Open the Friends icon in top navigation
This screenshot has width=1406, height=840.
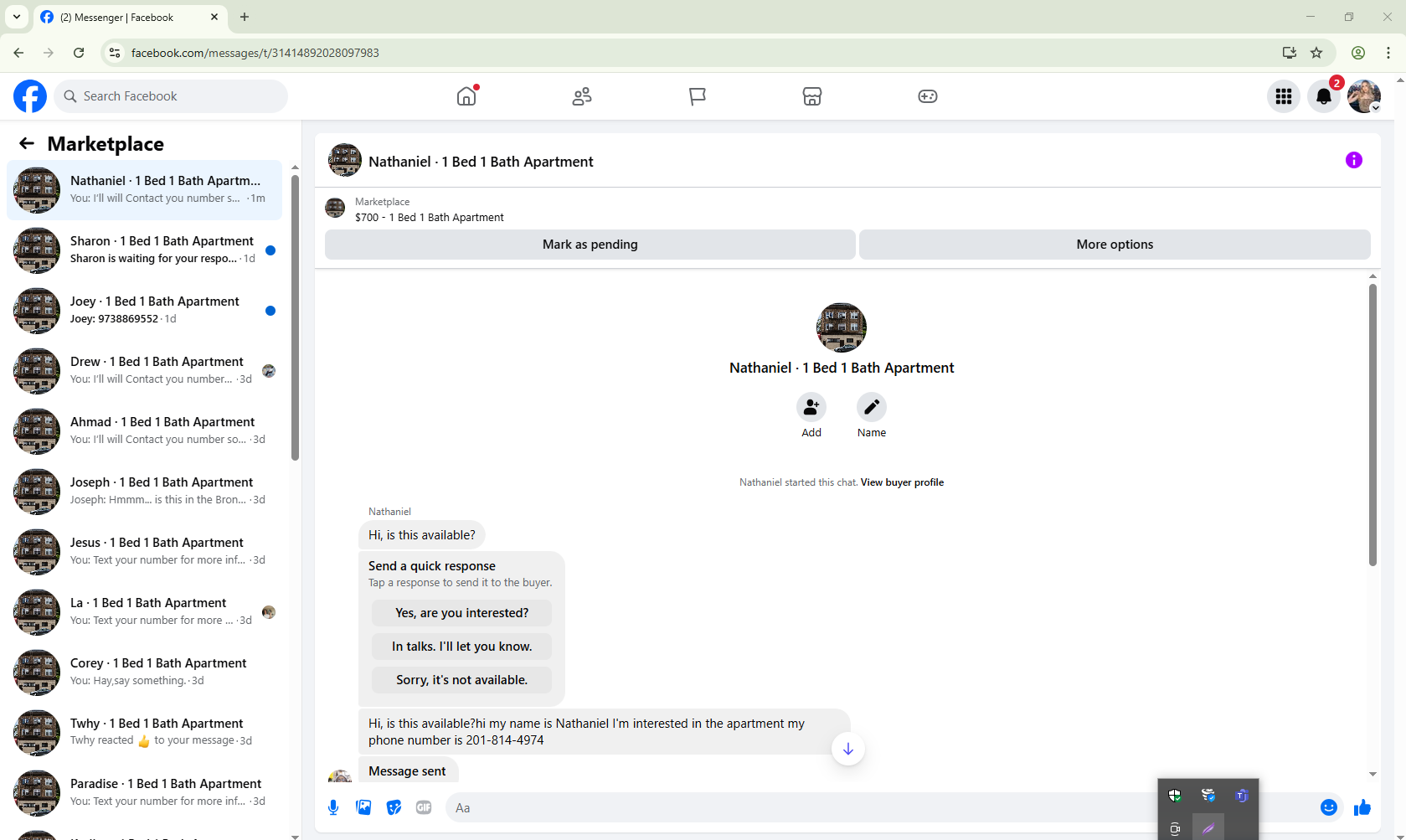(582, 96)
